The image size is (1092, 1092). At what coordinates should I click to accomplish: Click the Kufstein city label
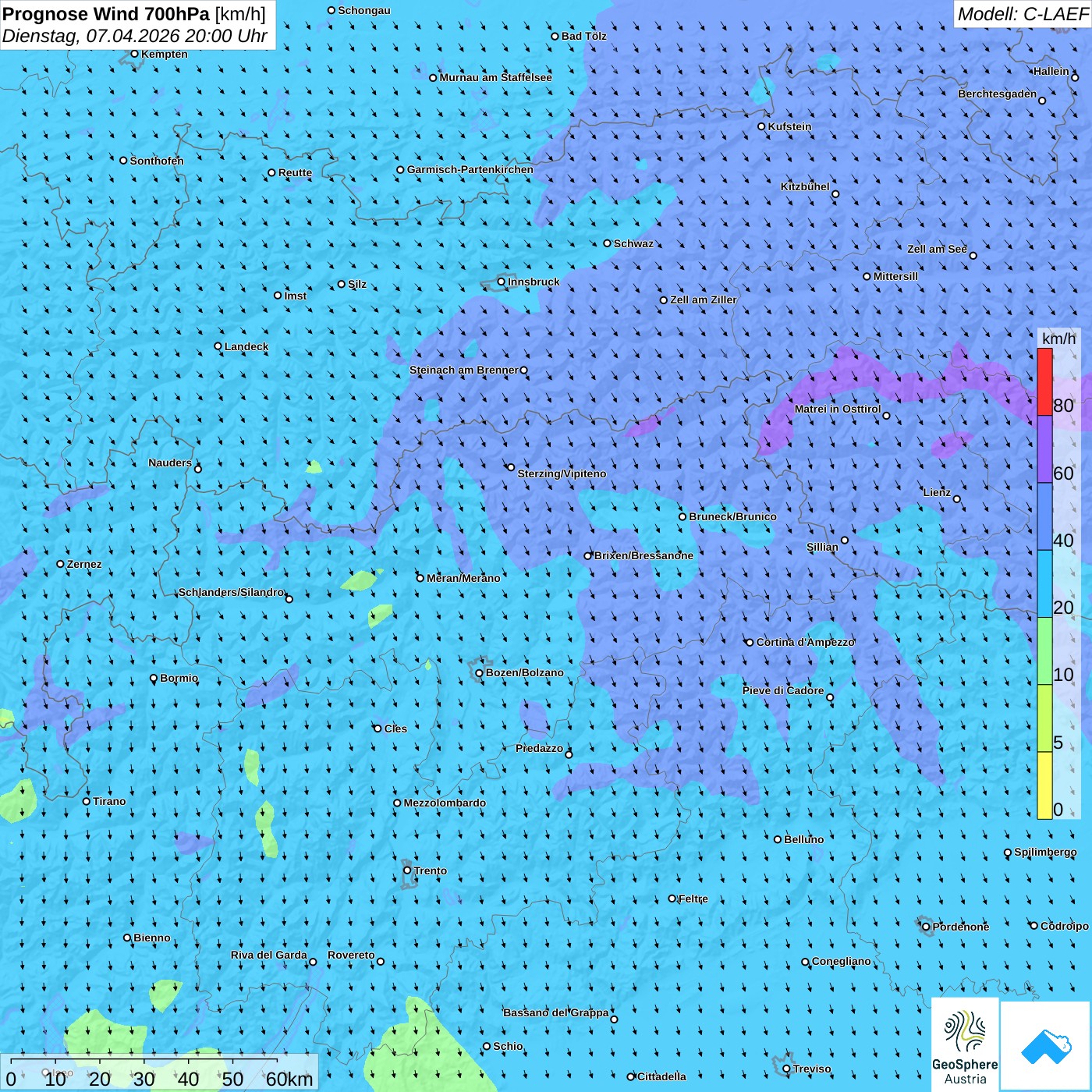[789, 126]
